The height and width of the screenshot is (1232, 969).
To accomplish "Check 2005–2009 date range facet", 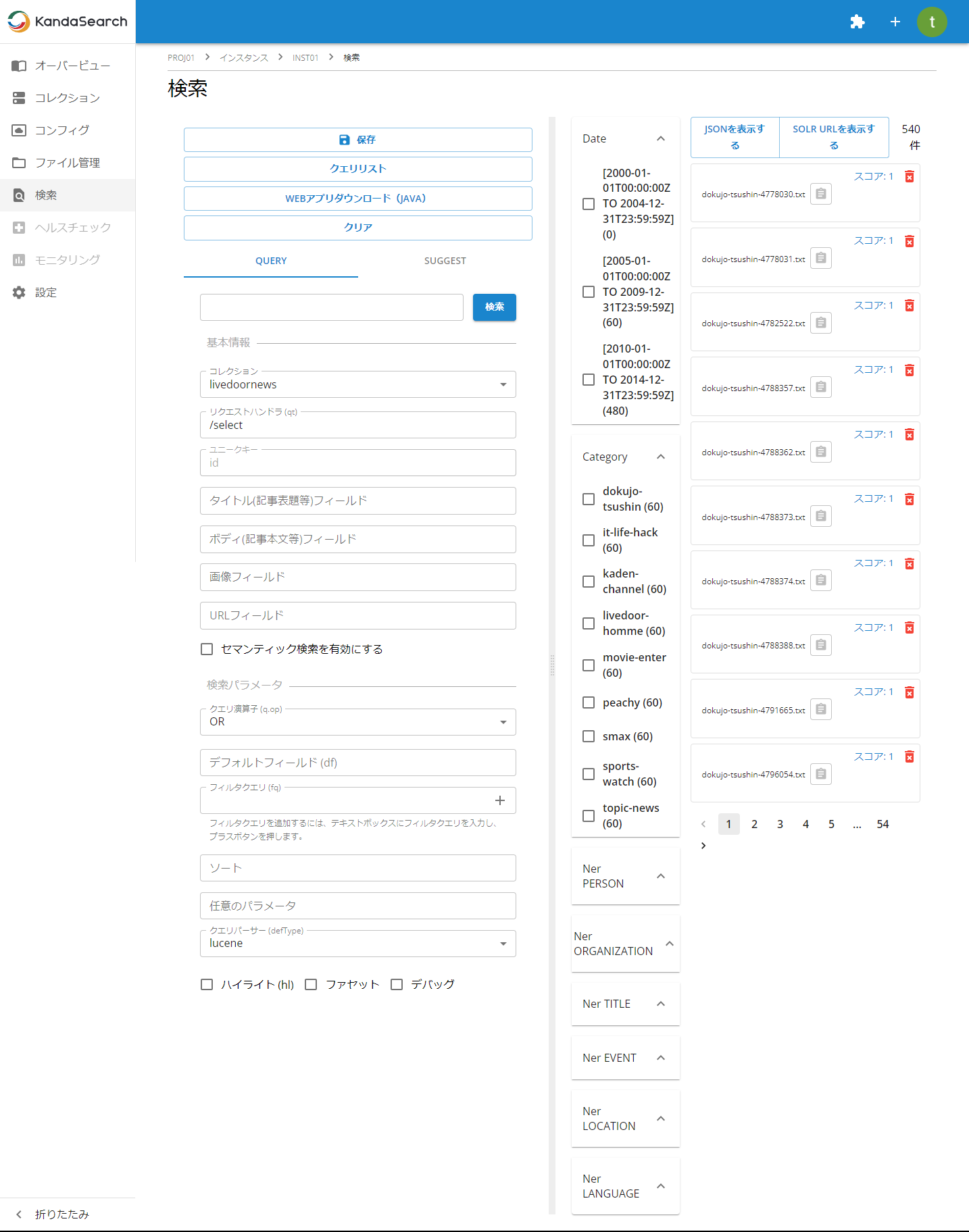I will (589, 292).
